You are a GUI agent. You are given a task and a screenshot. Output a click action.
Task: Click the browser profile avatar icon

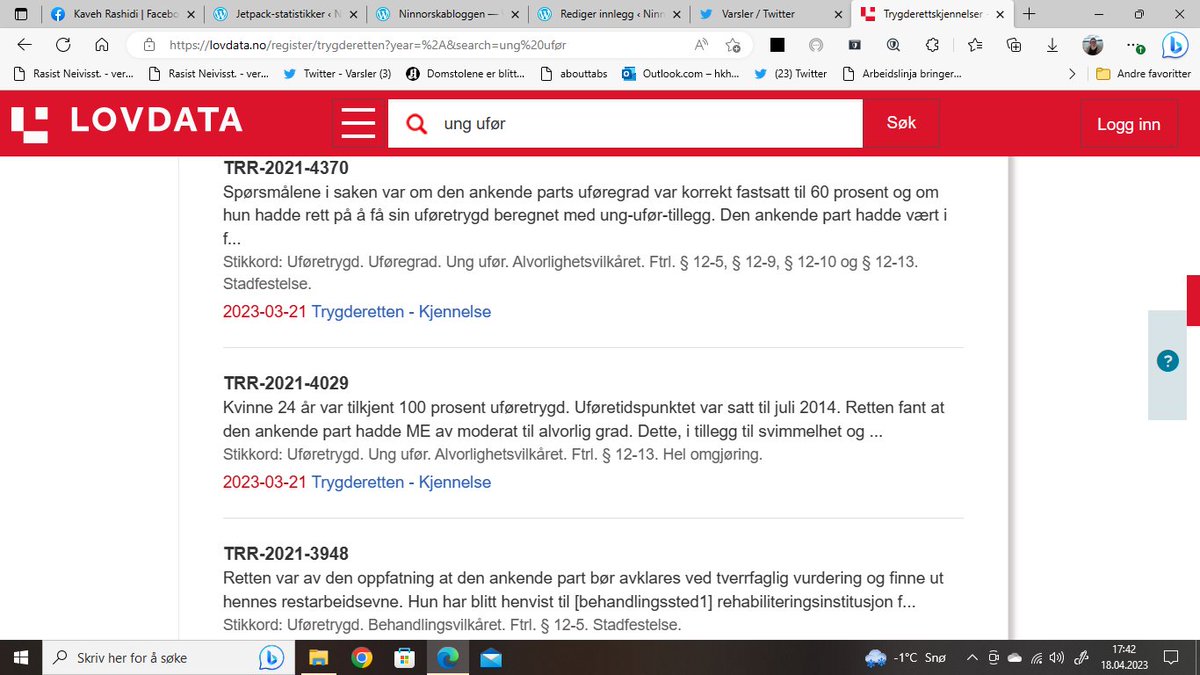point(1092,45)
